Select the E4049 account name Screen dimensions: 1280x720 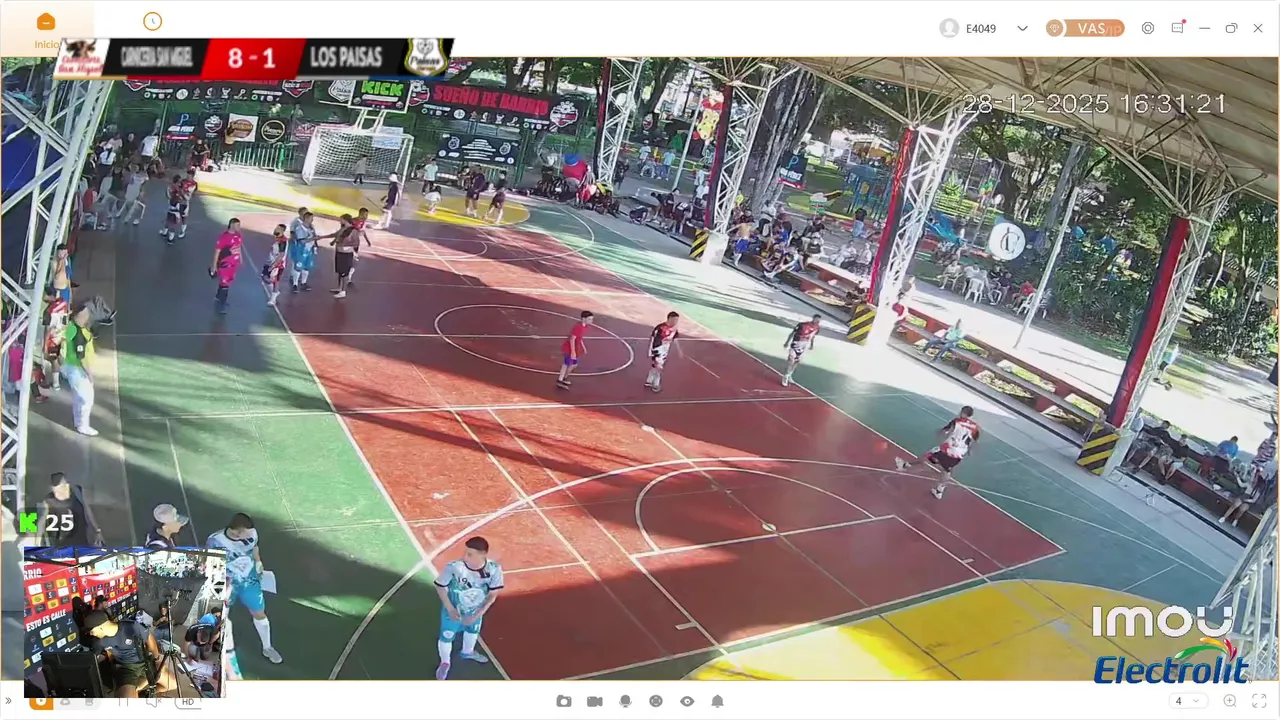click(x=981, y=29)
